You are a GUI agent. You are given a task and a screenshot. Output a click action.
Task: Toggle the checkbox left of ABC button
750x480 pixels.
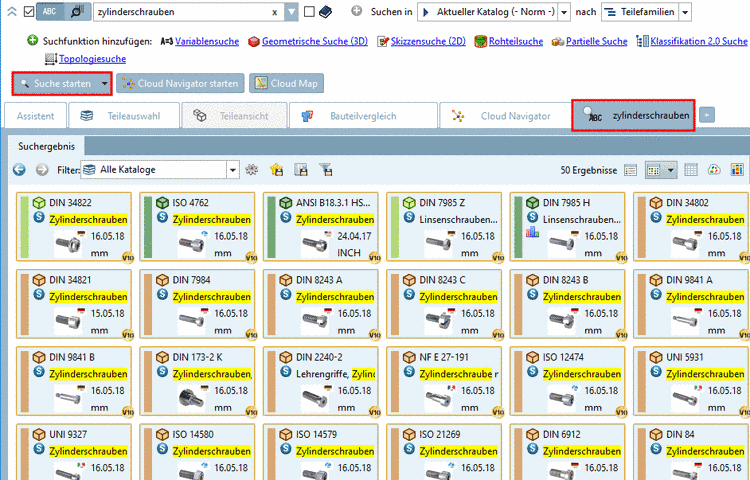pos(29,11)
